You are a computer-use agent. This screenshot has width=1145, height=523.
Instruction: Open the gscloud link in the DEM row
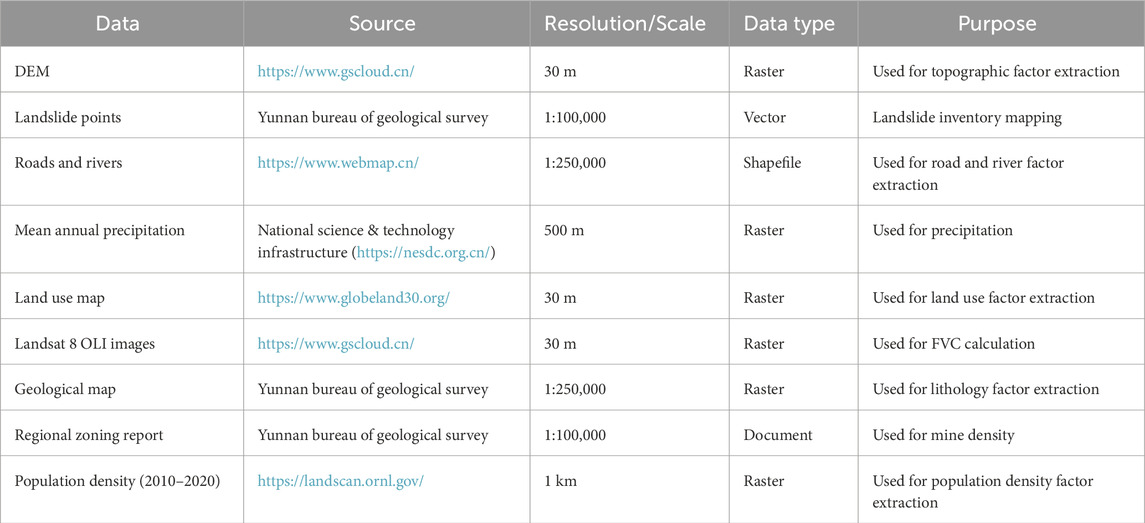(x=335, y=73)
